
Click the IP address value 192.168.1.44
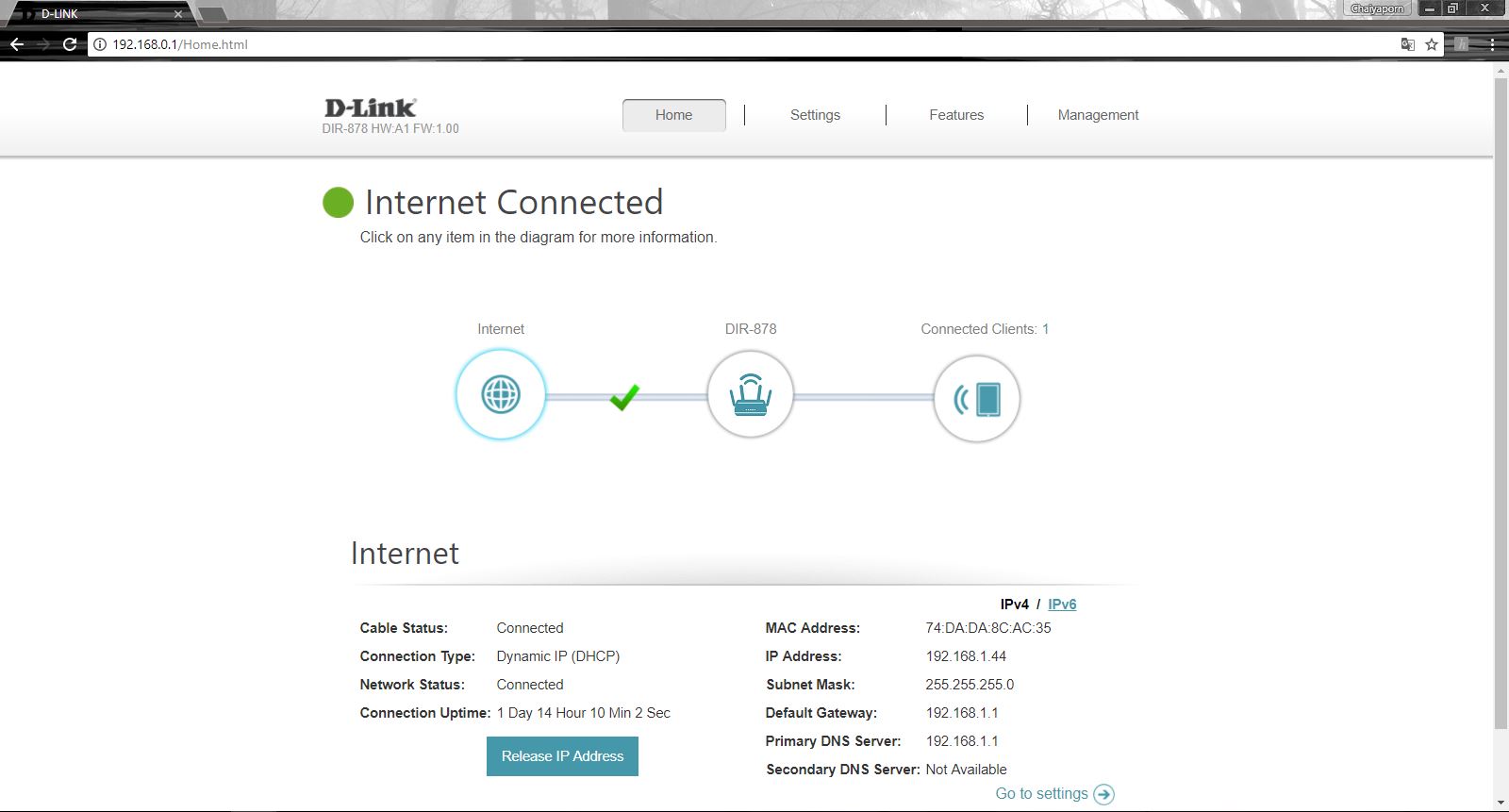tap(966, 656)
